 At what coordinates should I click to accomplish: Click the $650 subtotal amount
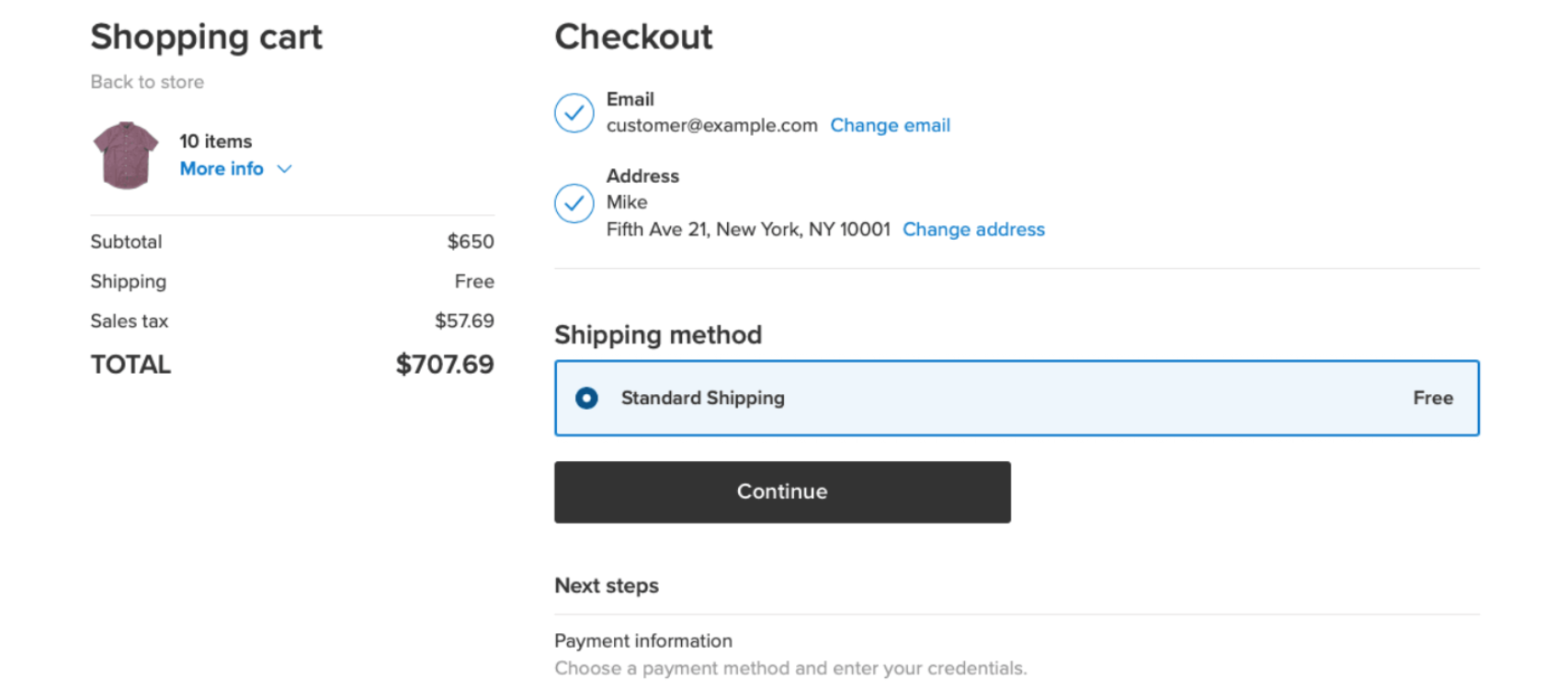click(x=470, y=242)
